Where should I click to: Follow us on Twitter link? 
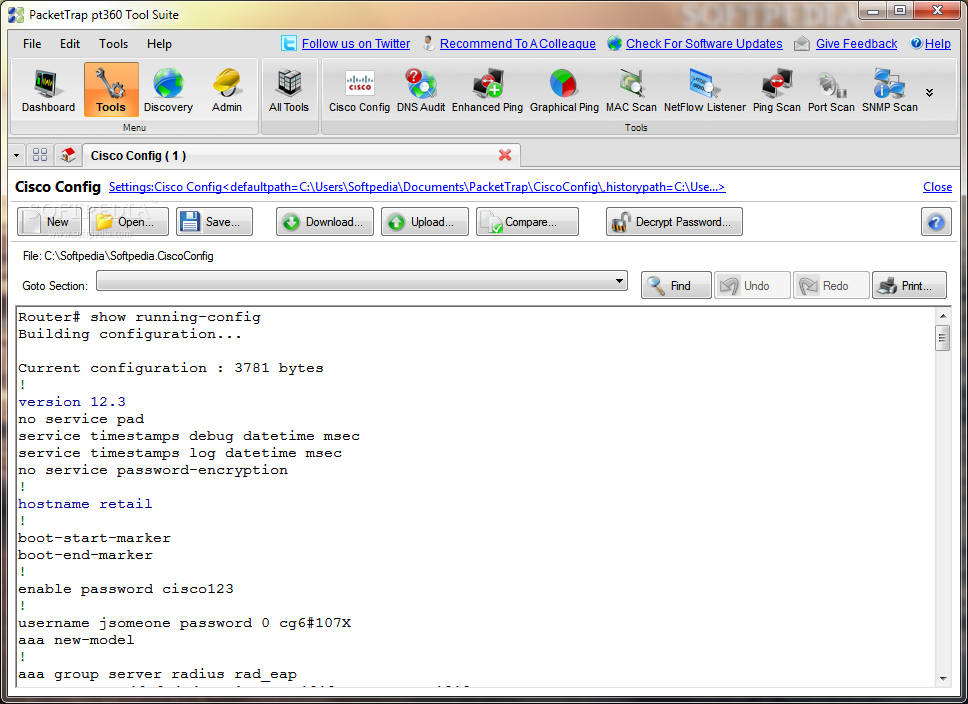click(356, 44)
